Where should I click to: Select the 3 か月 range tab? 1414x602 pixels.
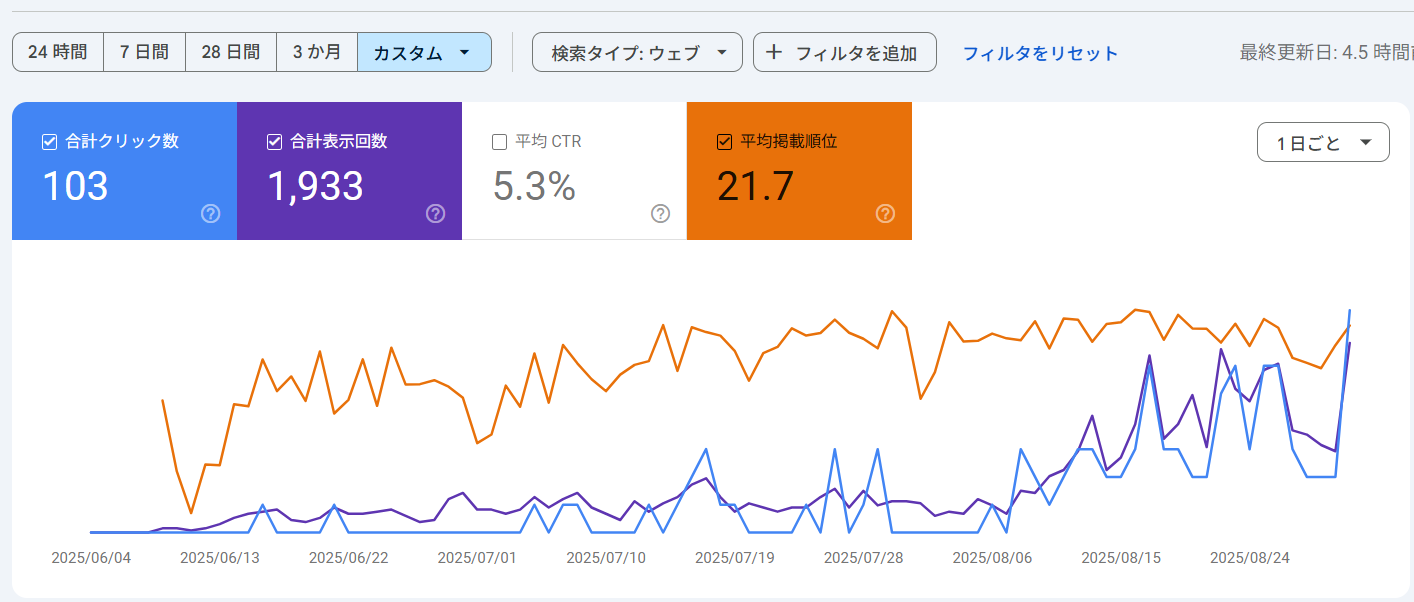coord(316,52)
